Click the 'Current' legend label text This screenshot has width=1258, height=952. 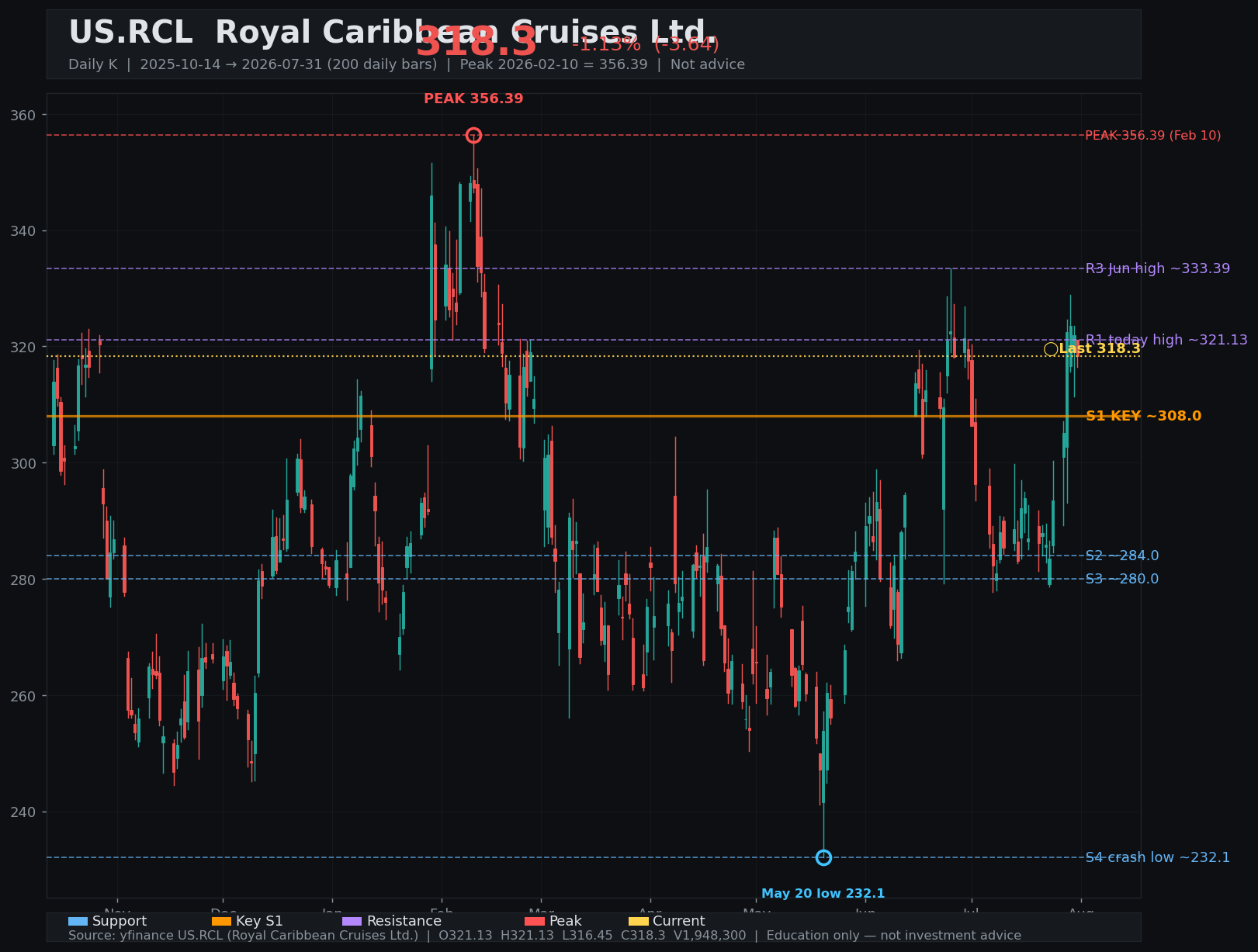click(x=678, y=922)
